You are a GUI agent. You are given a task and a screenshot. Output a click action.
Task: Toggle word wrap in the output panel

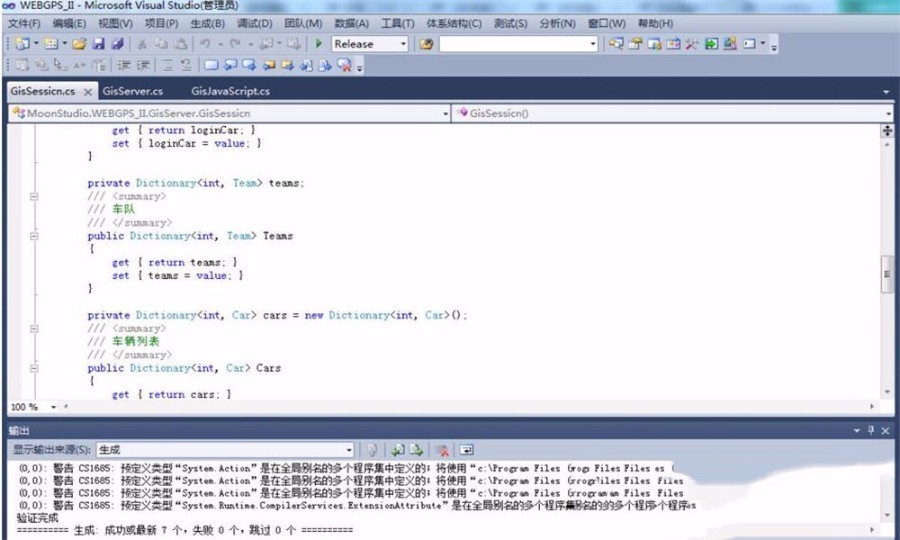coord(465,450)
